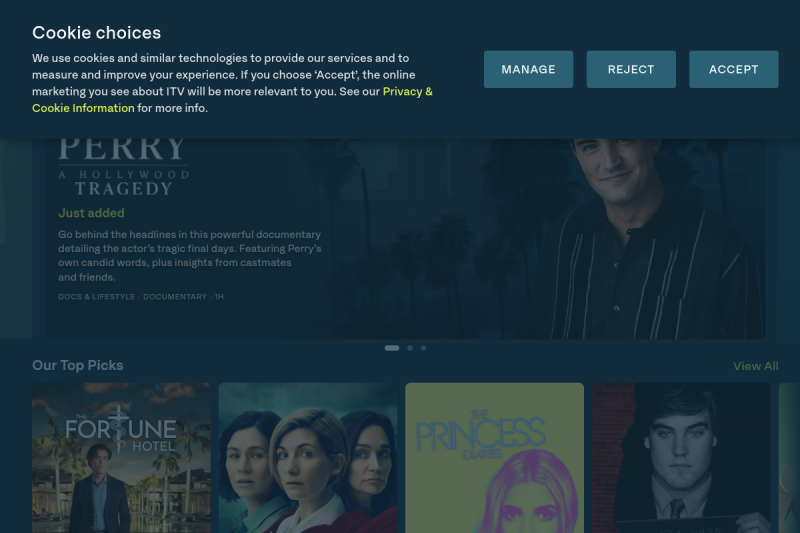
Task: Click the partially visible fifth Top Picks thumbnail
Action: (789, 458)
